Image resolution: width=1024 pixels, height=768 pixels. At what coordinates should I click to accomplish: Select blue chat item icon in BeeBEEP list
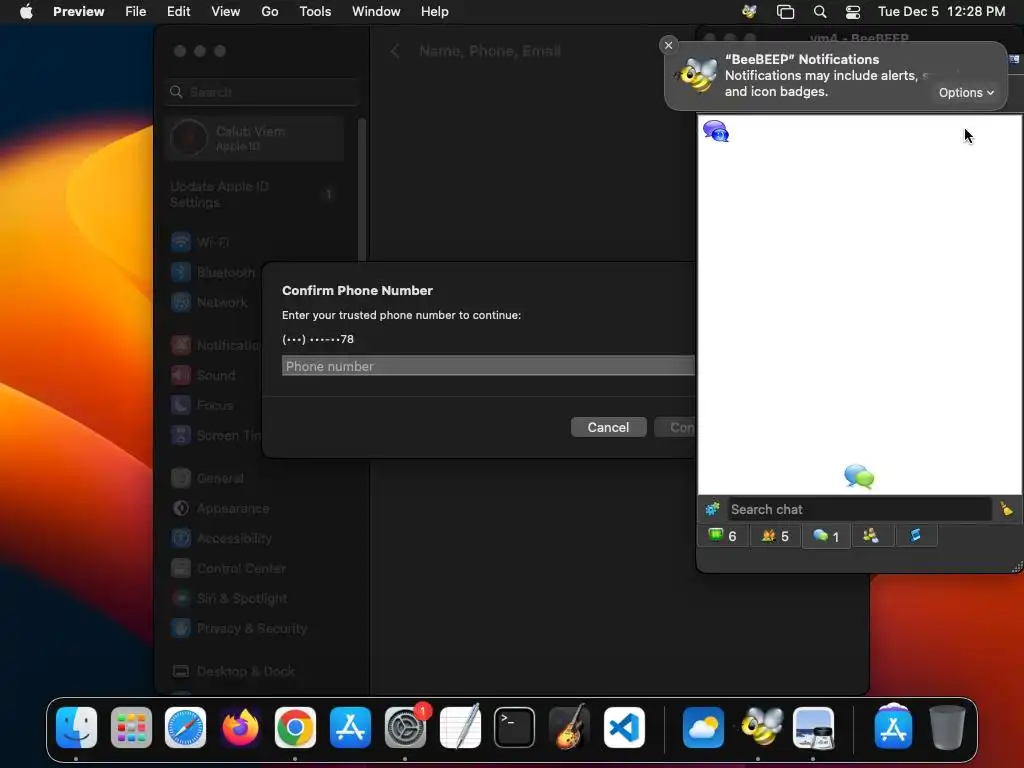point(716,131)
